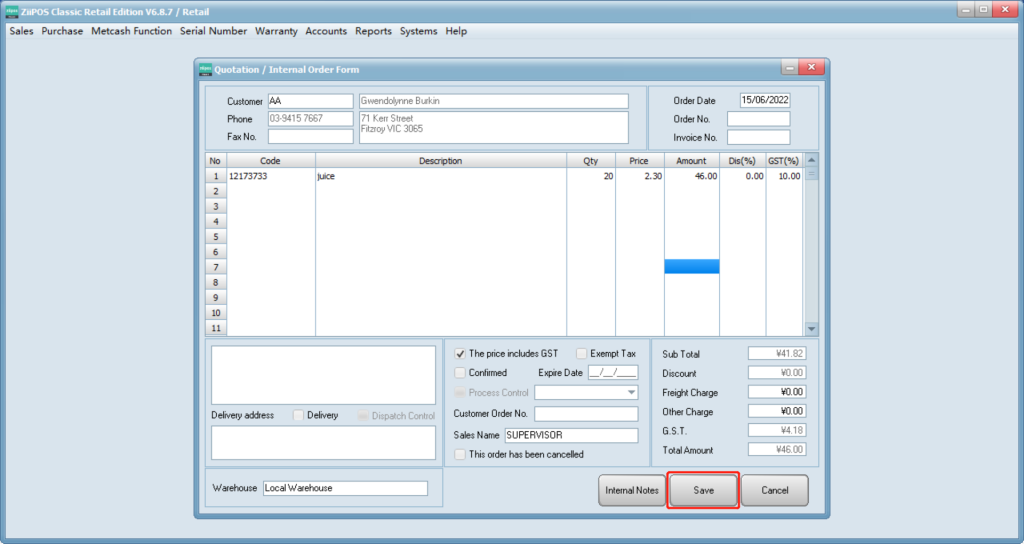Screen dimensions: 1024x544
Task: Toggle 'The price includes GST' checkbox
Action: pos(461,353)
